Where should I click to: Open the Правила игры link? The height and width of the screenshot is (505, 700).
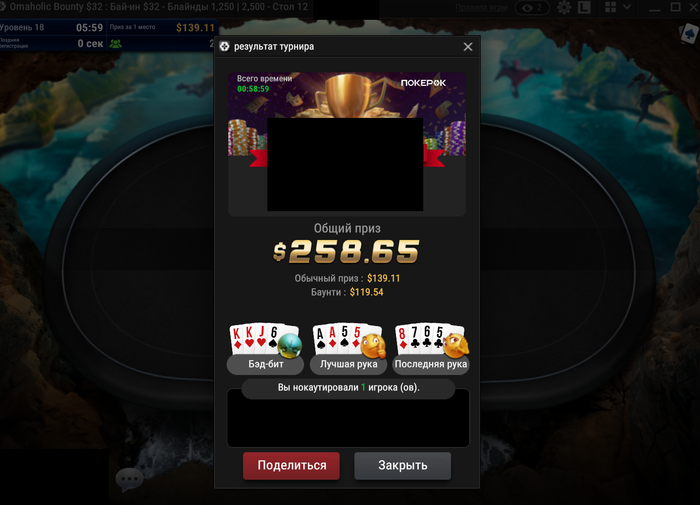[x=481, y=8]
